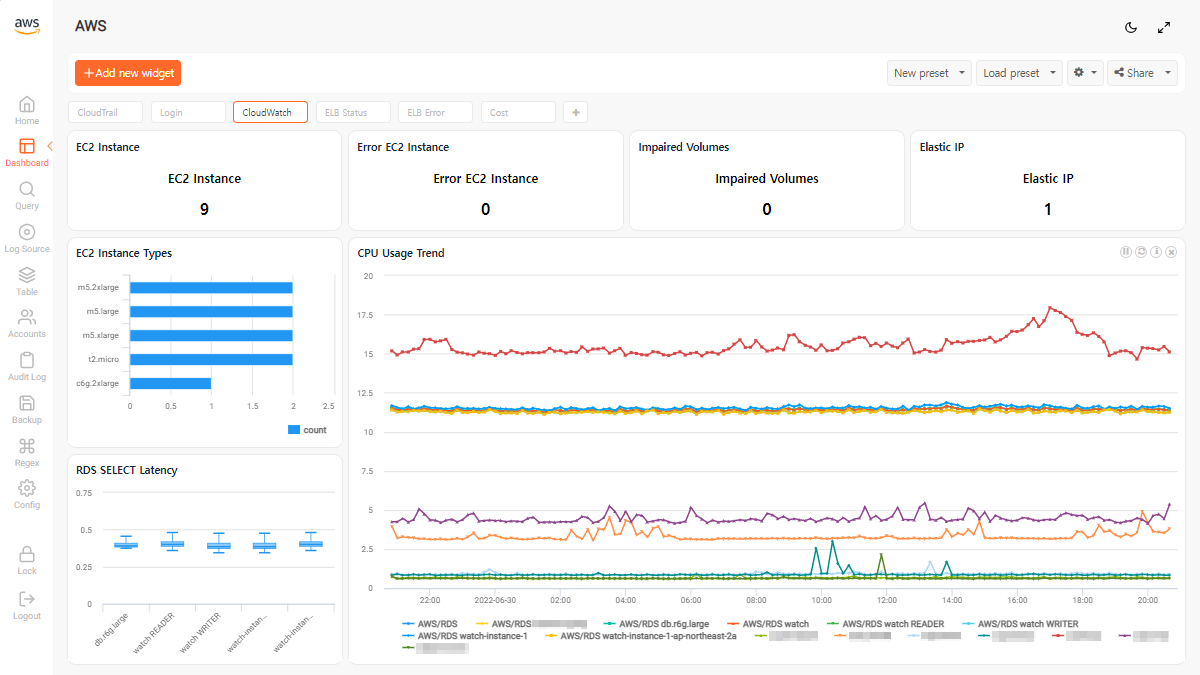
Task: Remove the CPU Usage Trend widget
Action: [1171, 252]
